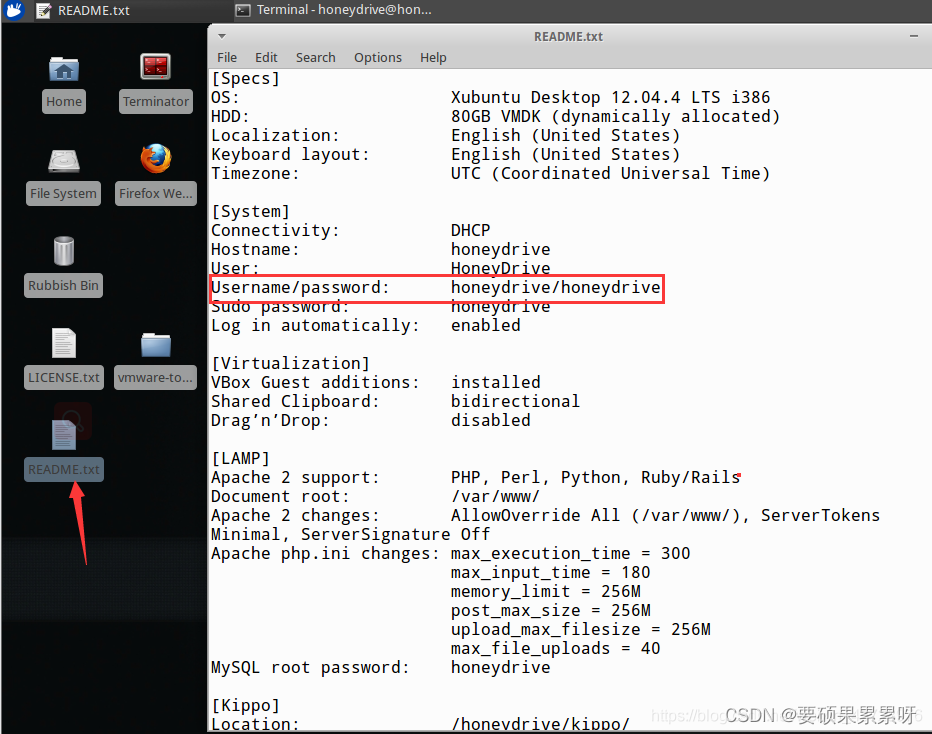
Task: Click 'Minimal, ServerSignature Off' line
Action: tap(351, 535)
